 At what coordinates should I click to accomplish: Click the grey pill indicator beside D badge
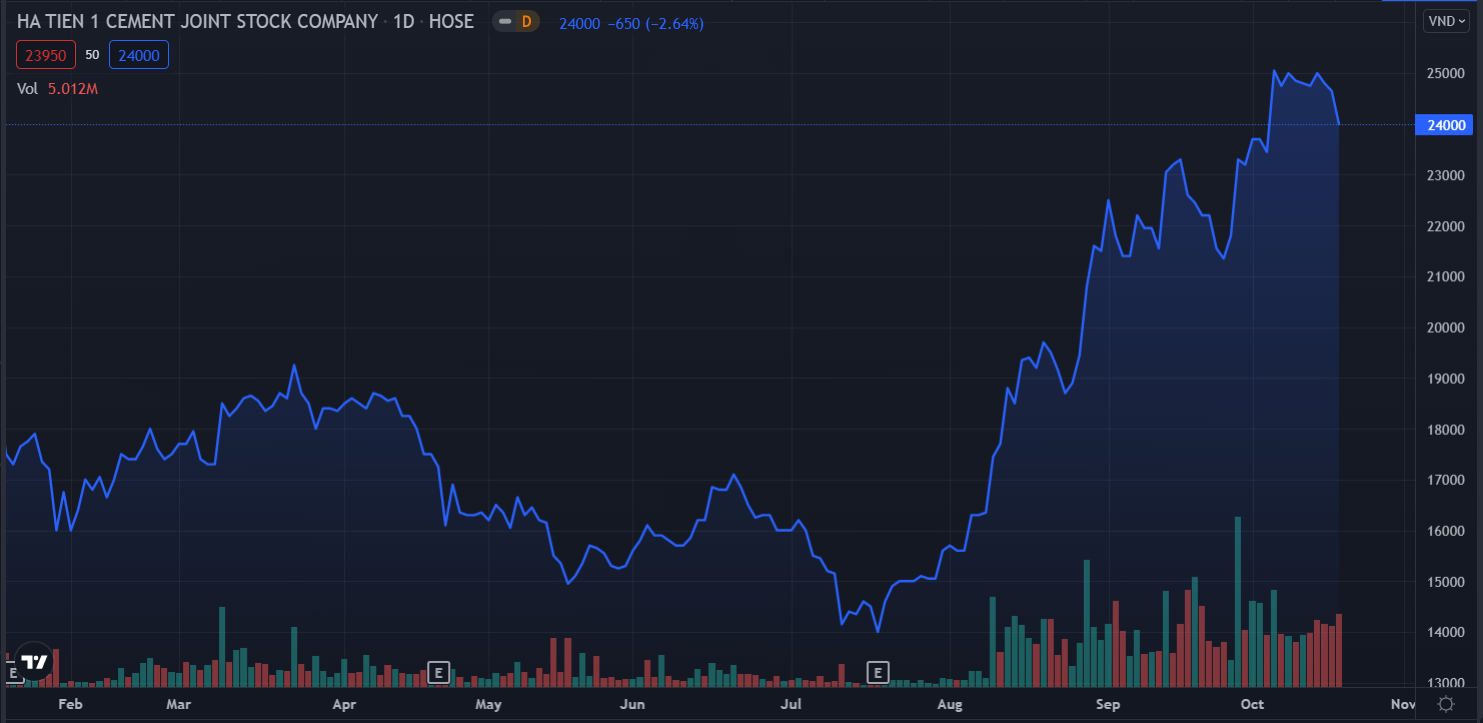click(506, 21)
